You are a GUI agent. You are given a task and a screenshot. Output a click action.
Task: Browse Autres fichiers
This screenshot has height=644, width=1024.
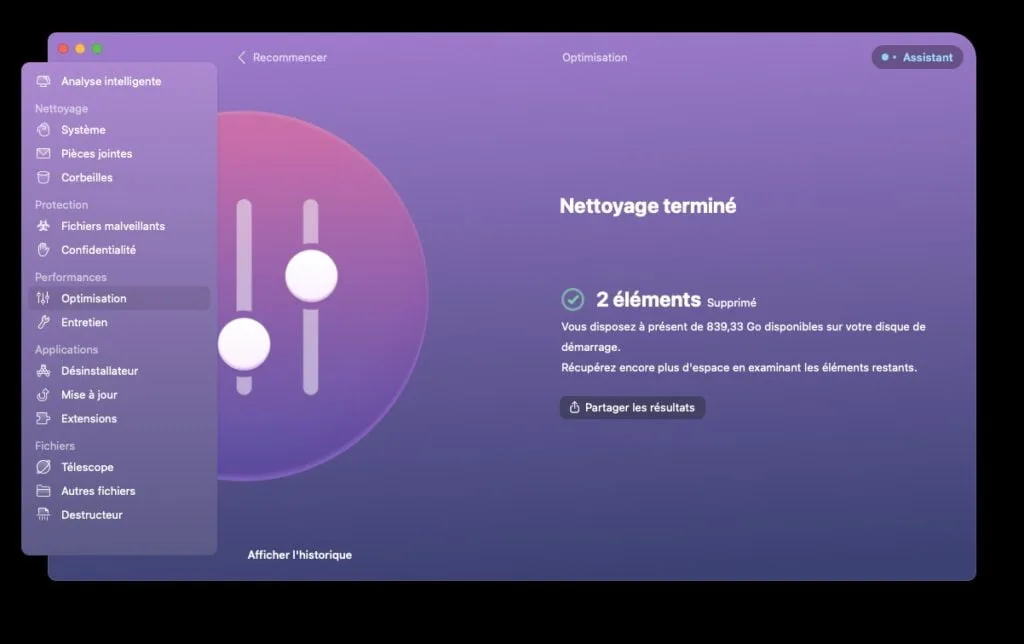click(96, 491)
